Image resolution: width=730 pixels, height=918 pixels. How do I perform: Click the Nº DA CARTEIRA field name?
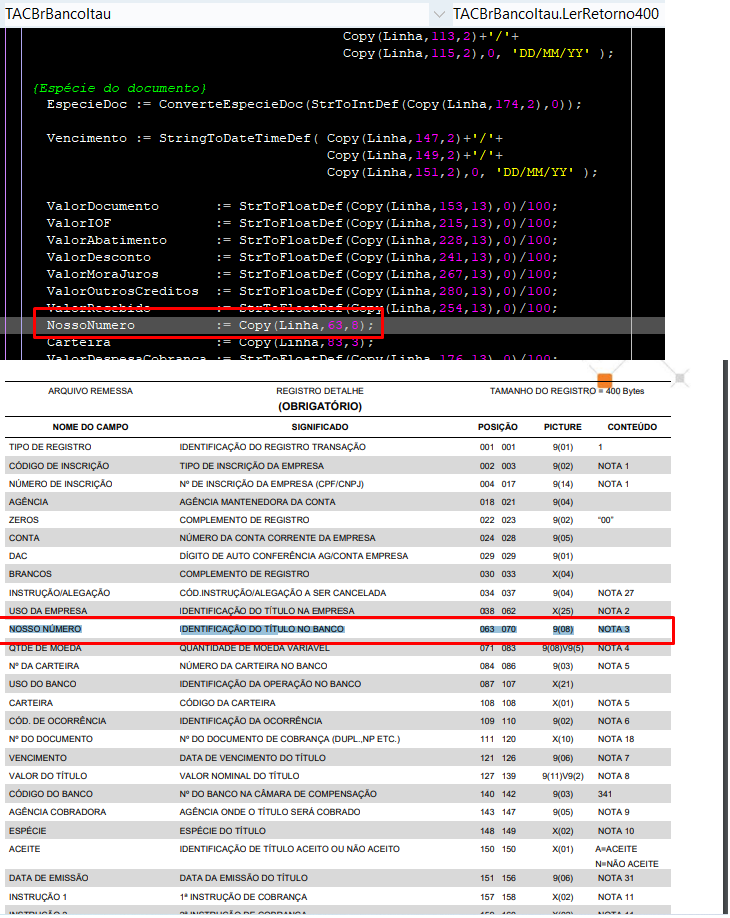[x=44, y=666]
